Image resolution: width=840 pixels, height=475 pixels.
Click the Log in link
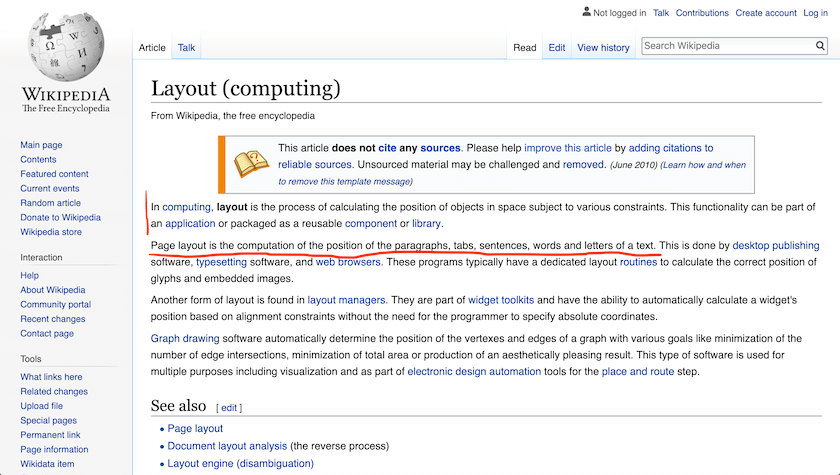(x=815, y=13)
